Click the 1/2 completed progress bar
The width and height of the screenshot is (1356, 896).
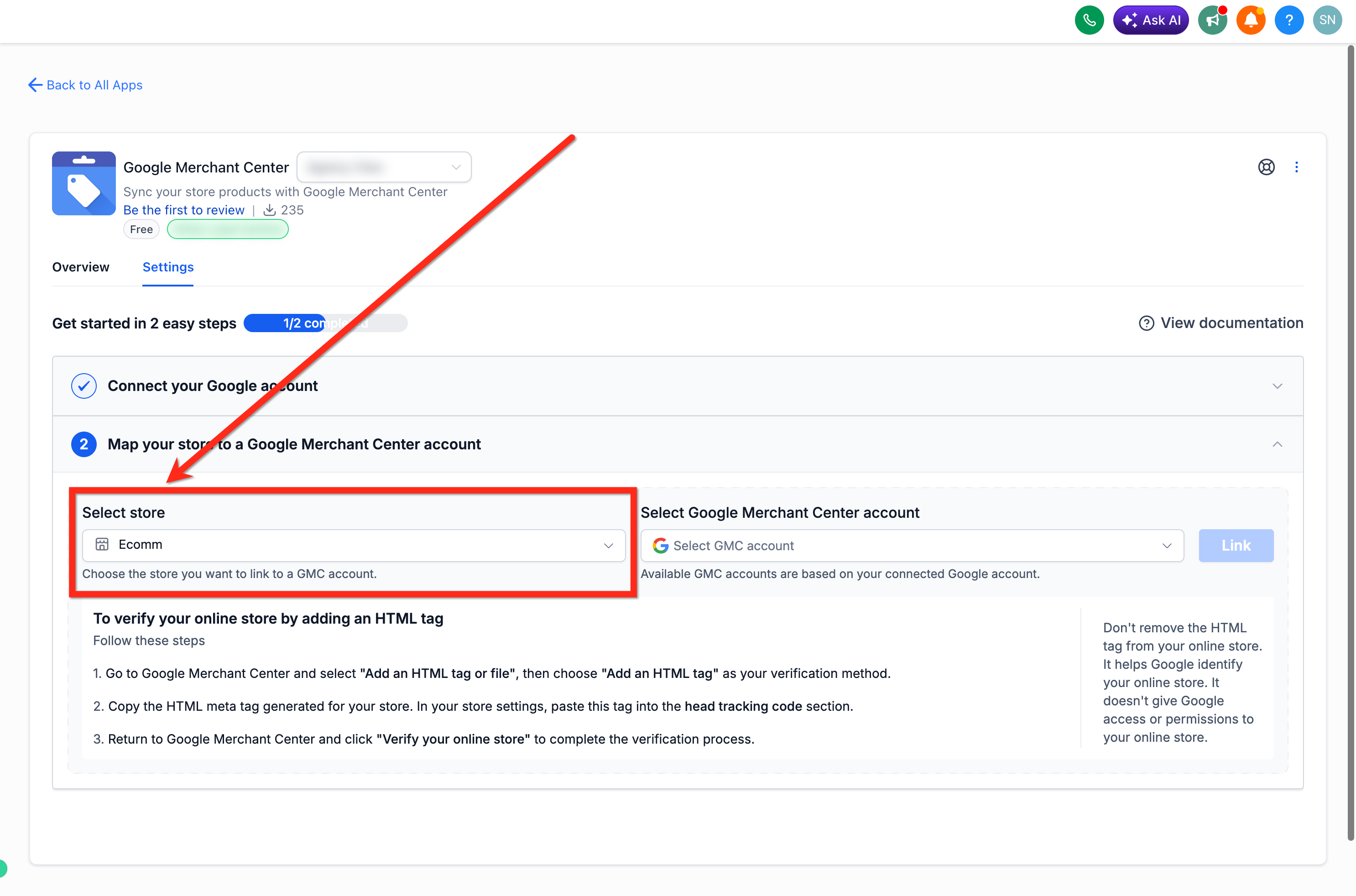pos(326,323)
